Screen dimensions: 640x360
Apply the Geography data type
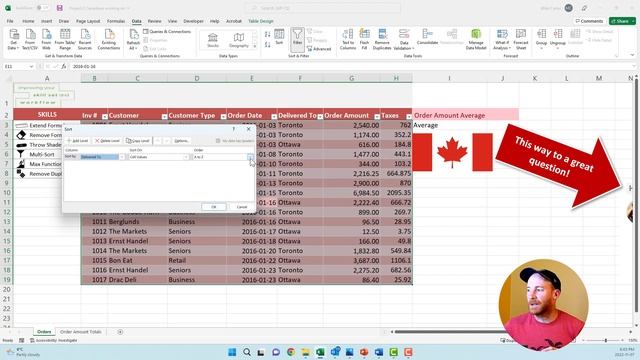[x=239, y=40]
